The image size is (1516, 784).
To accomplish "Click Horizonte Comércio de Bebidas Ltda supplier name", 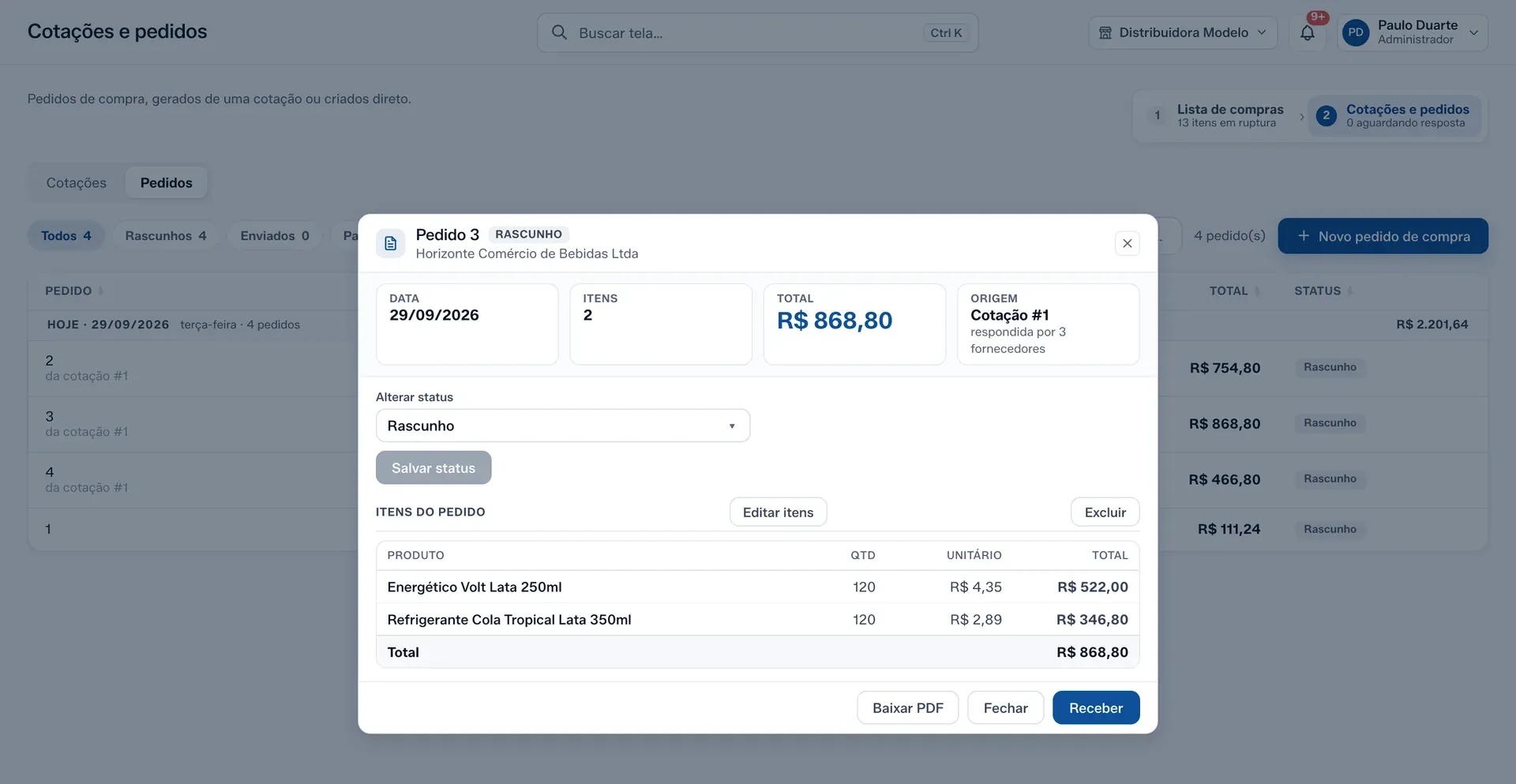I will (x=527, y=253).
